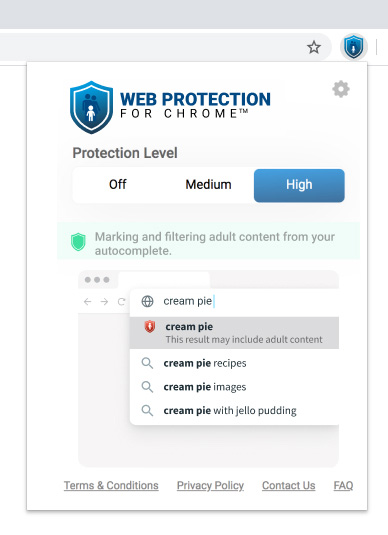Click the red adult content warning shield
Image resolution: width=388 pixels, height=535 pixels.
[x=149, y=327]
